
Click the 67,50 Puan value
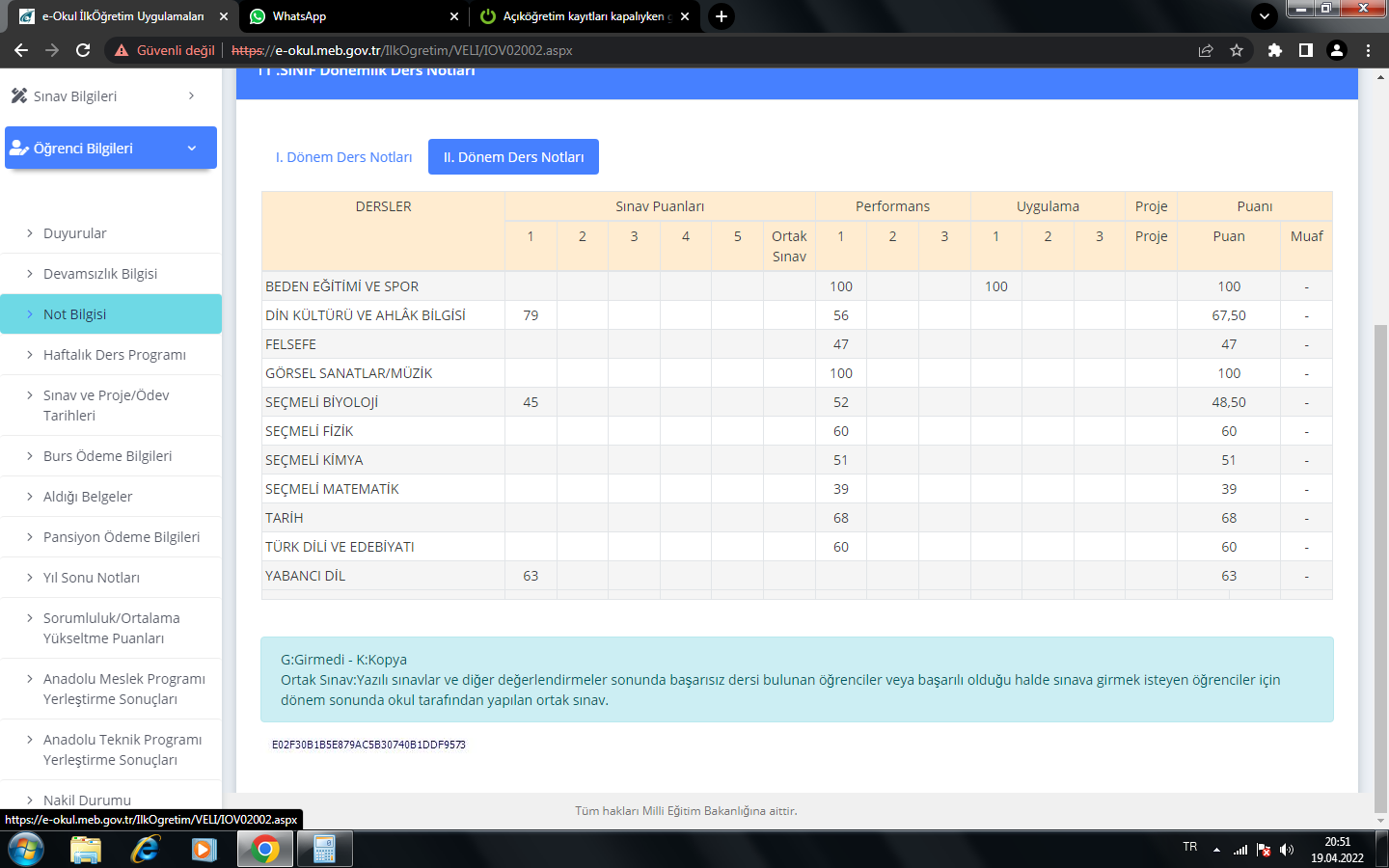[x=1229, y=315]
